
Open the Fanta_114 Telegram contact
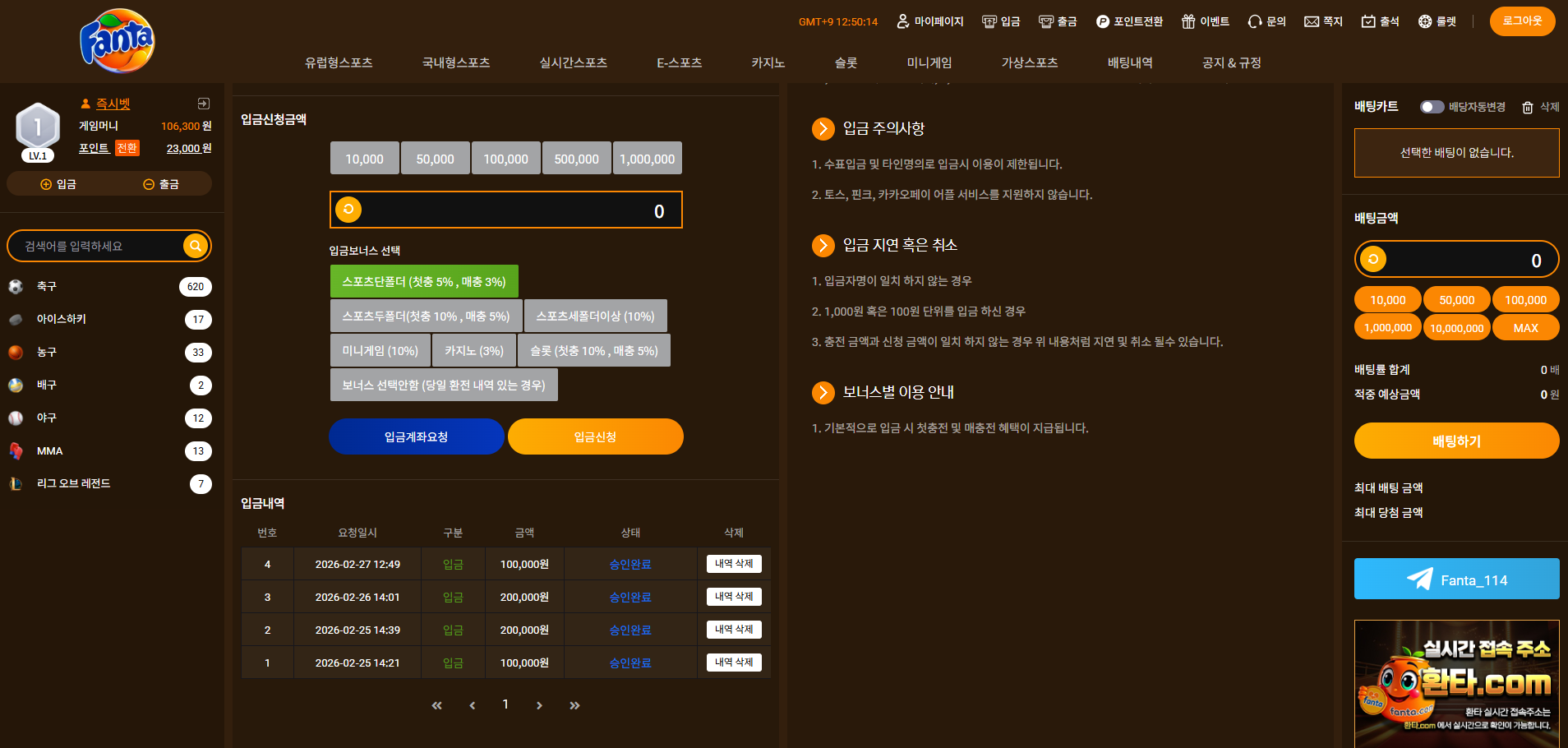(1456, 579)
